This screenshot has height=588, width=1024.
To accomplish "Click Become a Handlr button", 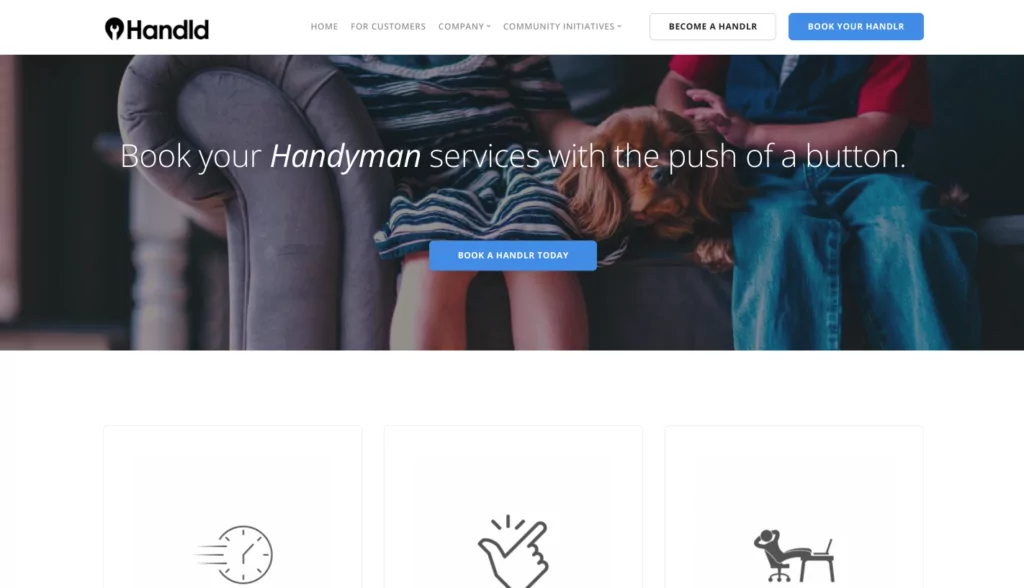I will pos(712,27).
